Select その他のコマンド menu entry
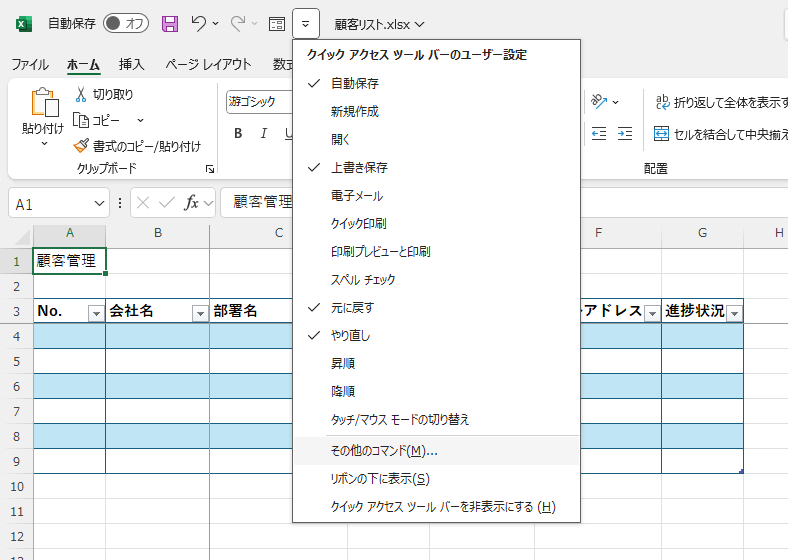Viewport: 788px width, 560px height. (x=384, y=451)
